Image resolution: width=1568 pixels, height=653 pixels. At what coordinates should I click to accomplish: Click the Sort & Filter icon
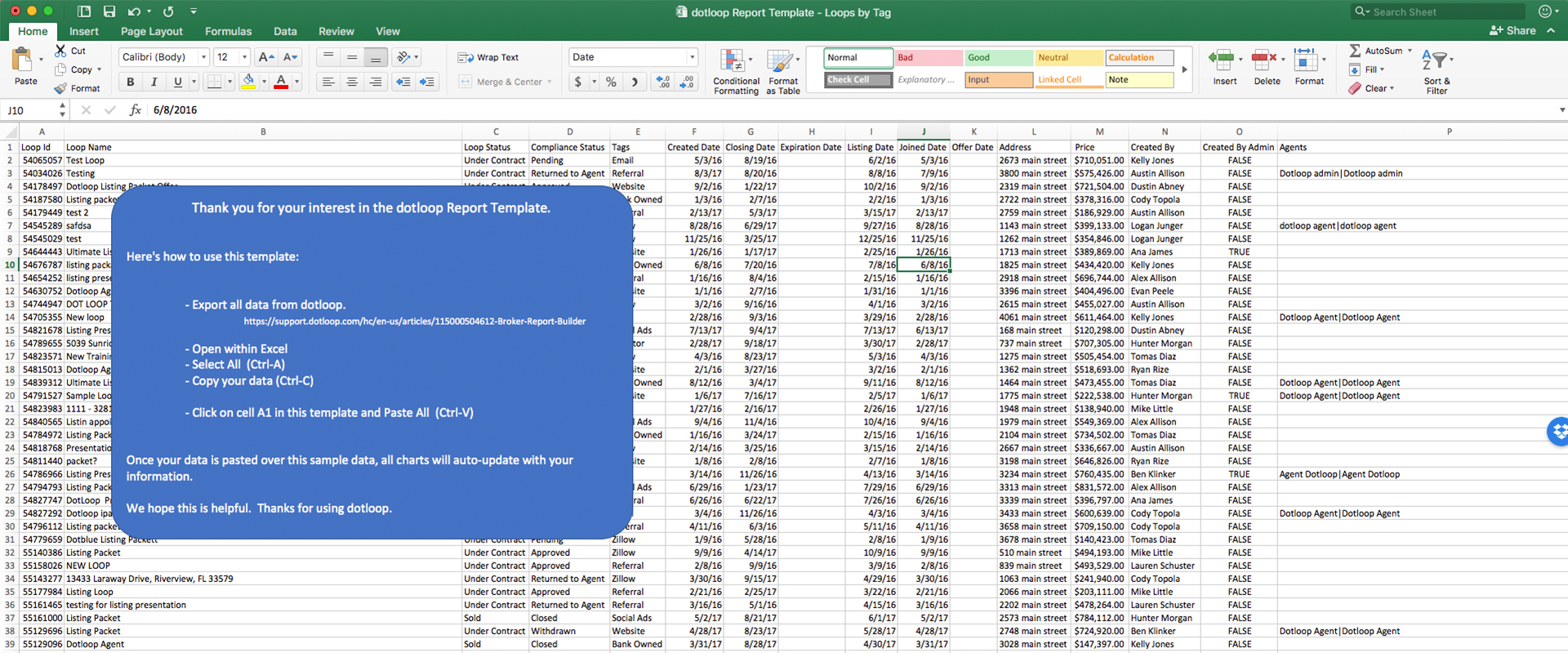(x=1435, y=60)
